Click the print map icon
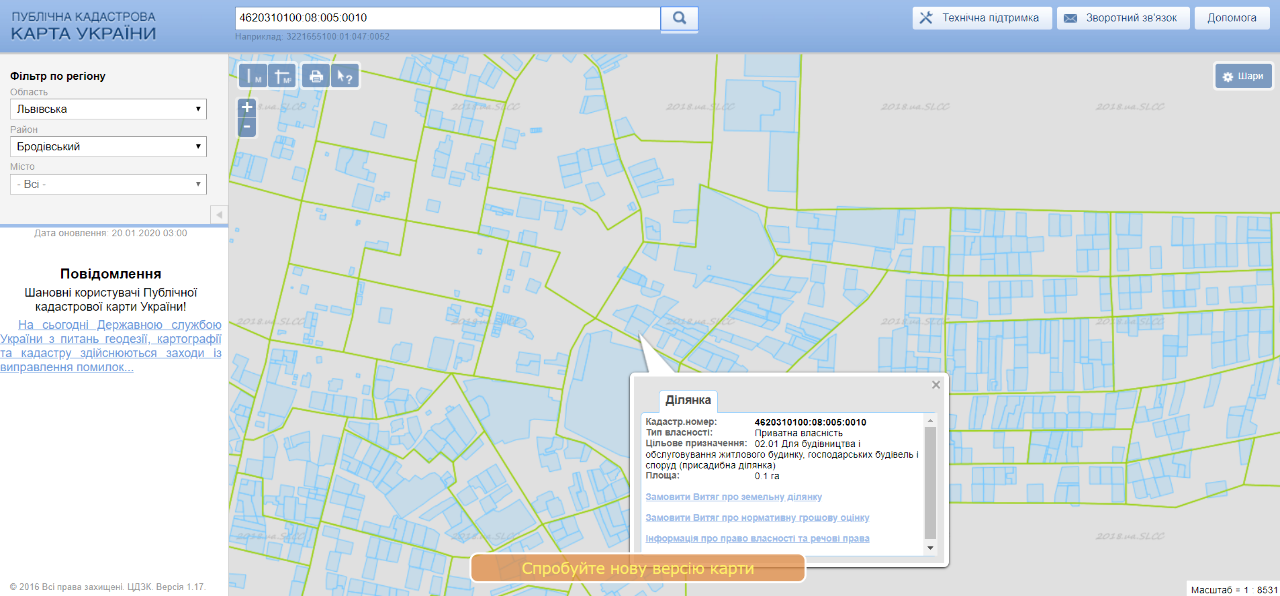 (x=316, y=76)
